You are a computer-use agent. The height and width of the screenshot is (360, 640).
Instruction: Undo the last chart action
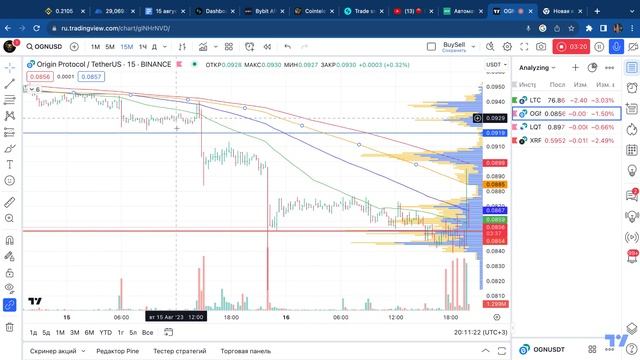(288, 47)
